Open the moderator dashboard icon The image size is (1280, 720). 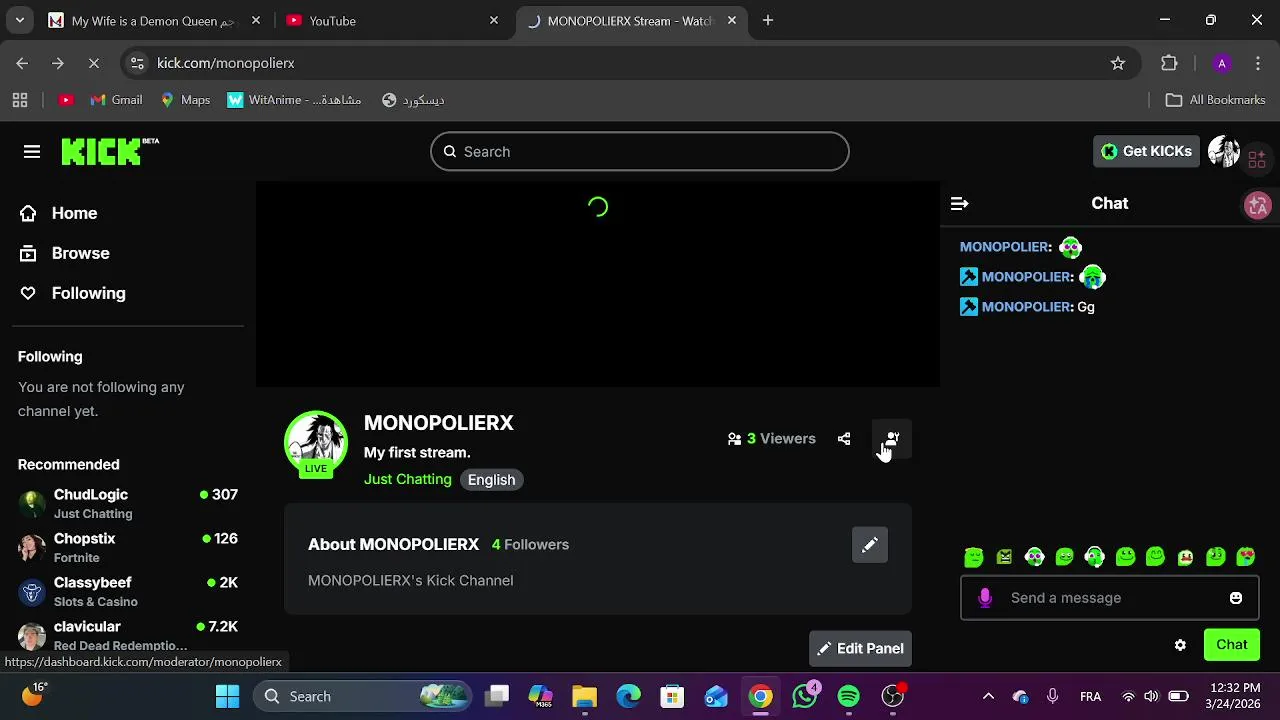(892, 439)
